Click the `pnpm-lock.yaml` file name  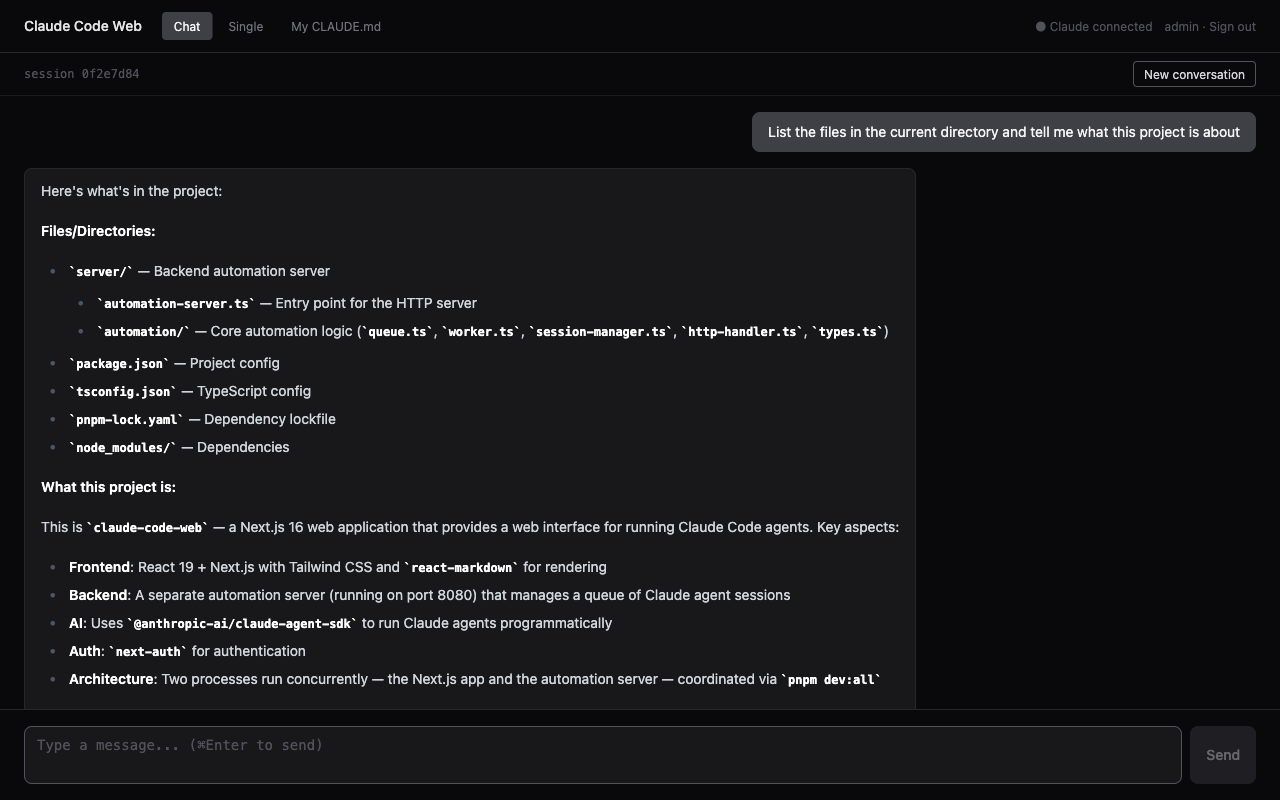coord(126,420)
